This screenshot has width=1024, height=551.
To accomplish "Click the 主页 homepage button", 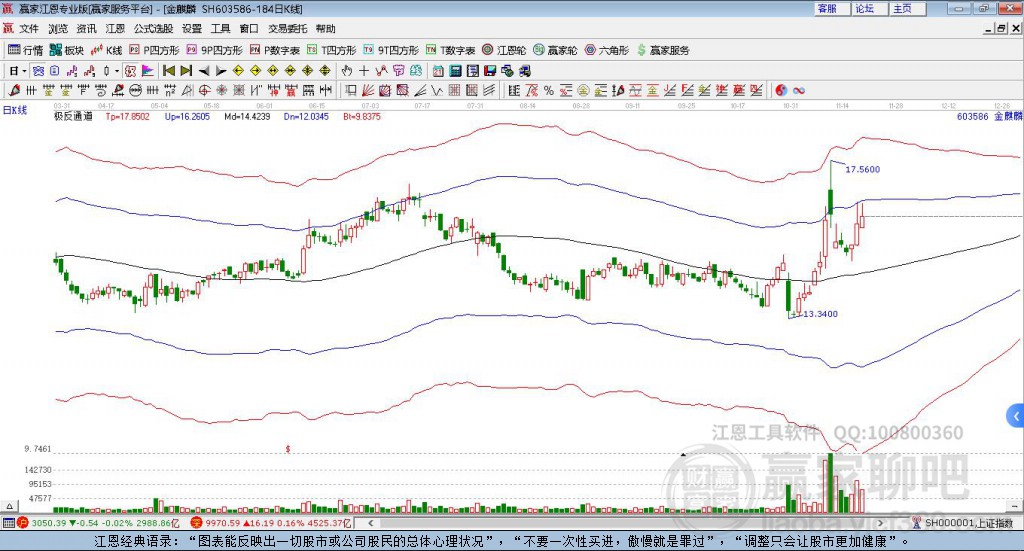I will click(908, 8).
